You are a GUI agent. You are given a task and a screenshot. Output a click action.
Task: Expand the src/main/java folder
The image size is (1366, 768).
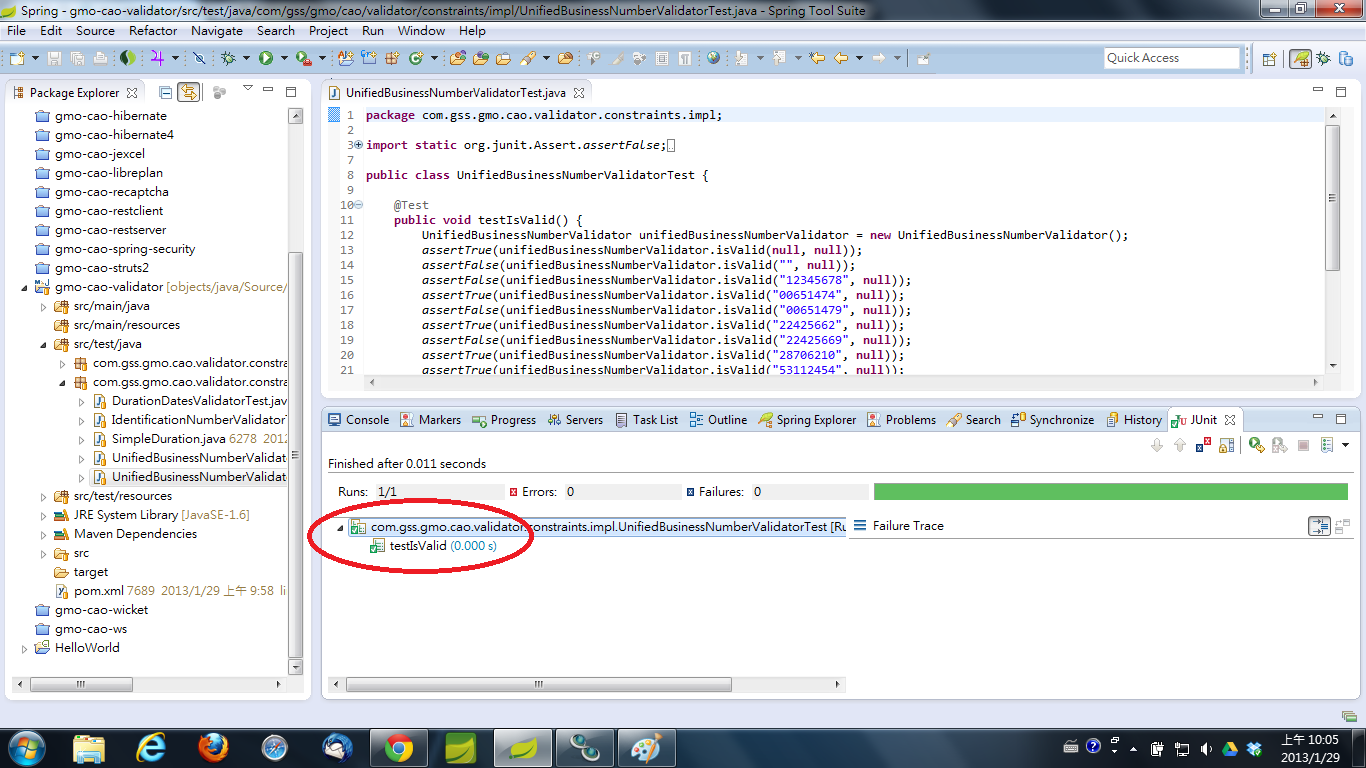coord(44,306)
